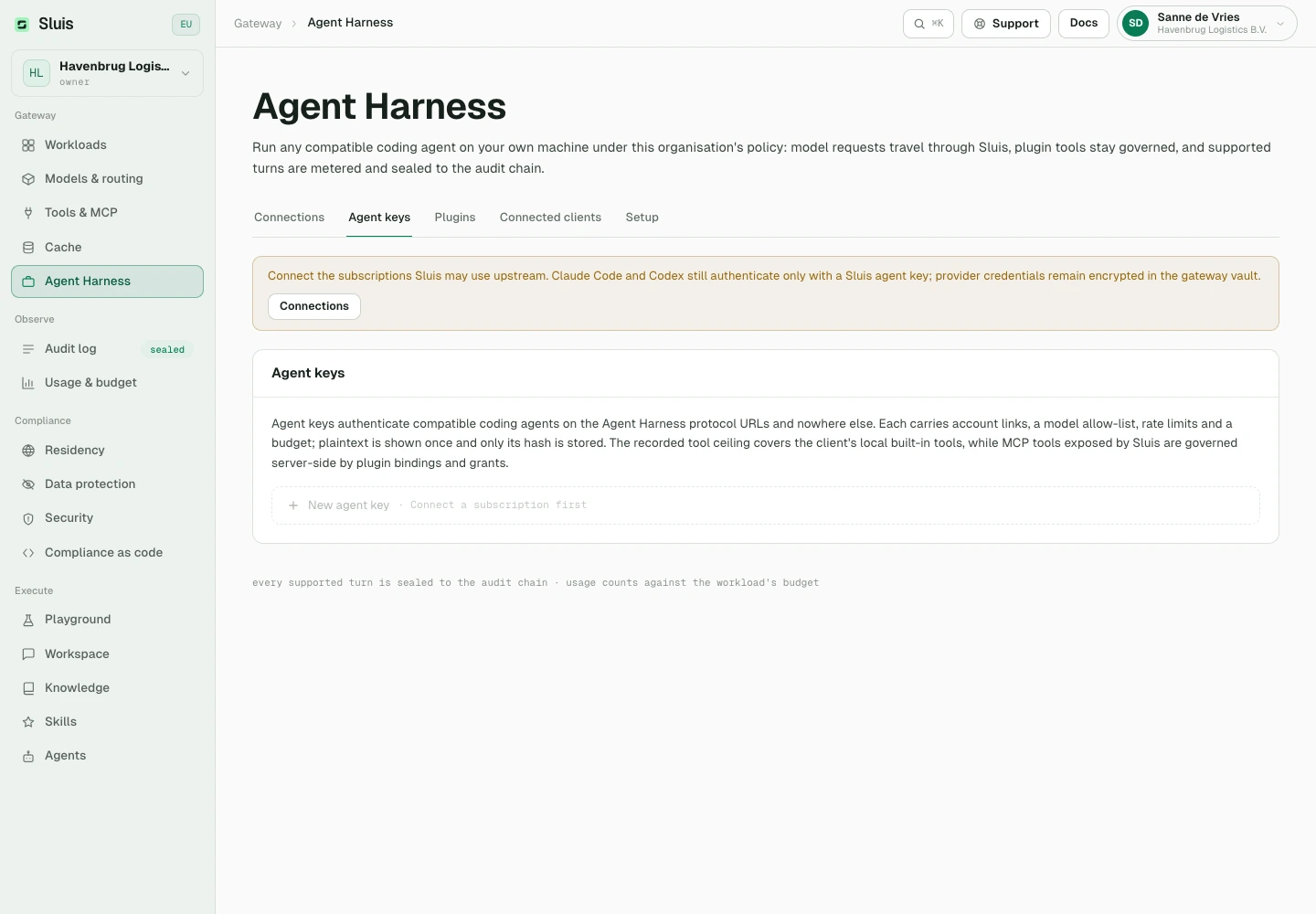Open the Support button
This screenshot has width=1316, height=914.
click(1006, 24)
